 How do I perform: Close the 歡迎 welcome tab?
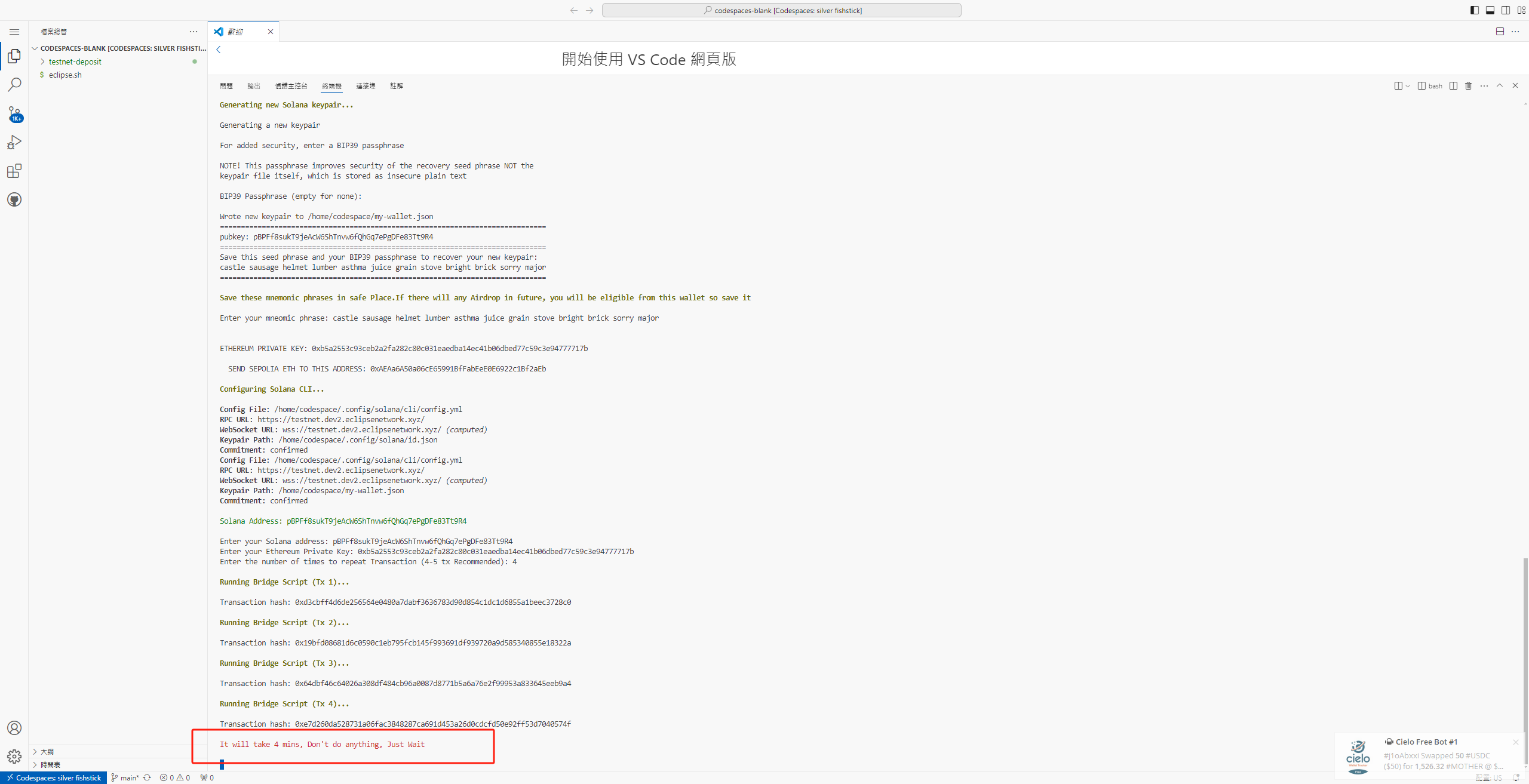click(271, 32)
